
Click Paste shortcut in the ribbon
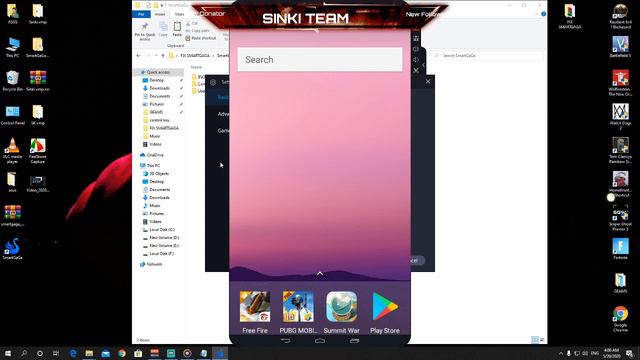click(x=201, y=38)
